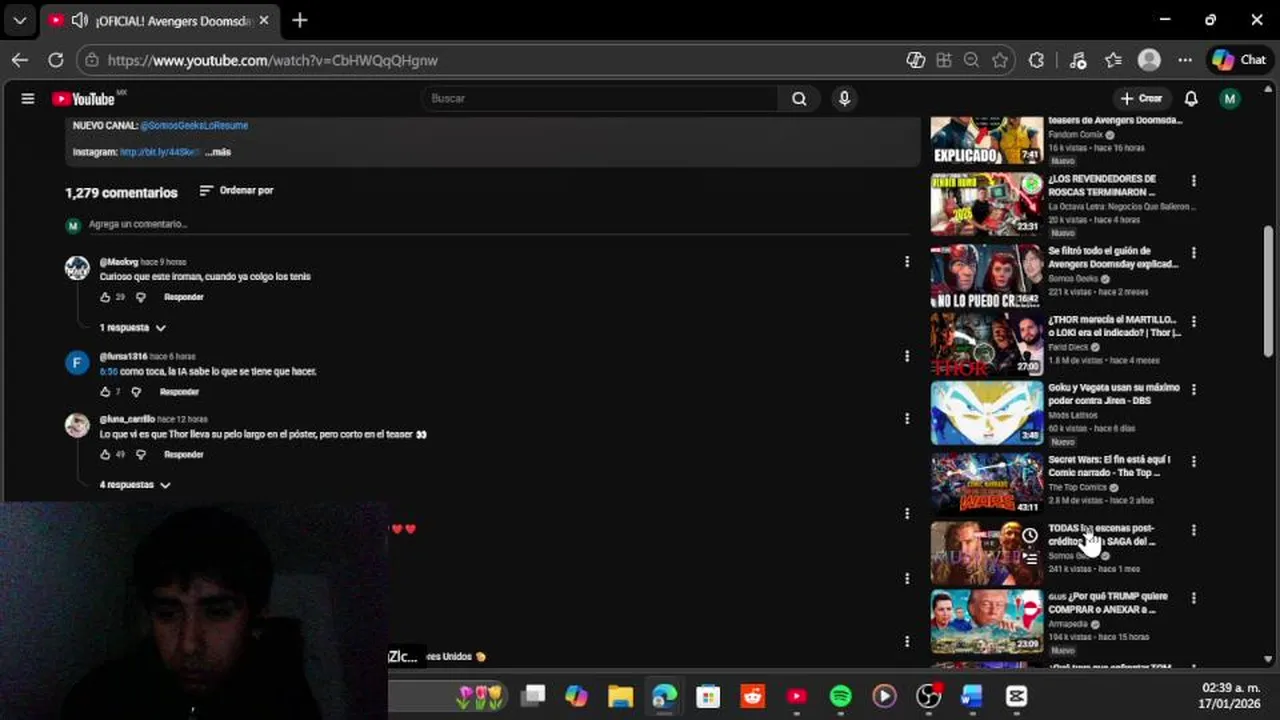Image resolution: width=1280 pixels, height=720 pixels.
Task: Open the YouTube hamburger guide menu
Action: click(x=28, y=98)
